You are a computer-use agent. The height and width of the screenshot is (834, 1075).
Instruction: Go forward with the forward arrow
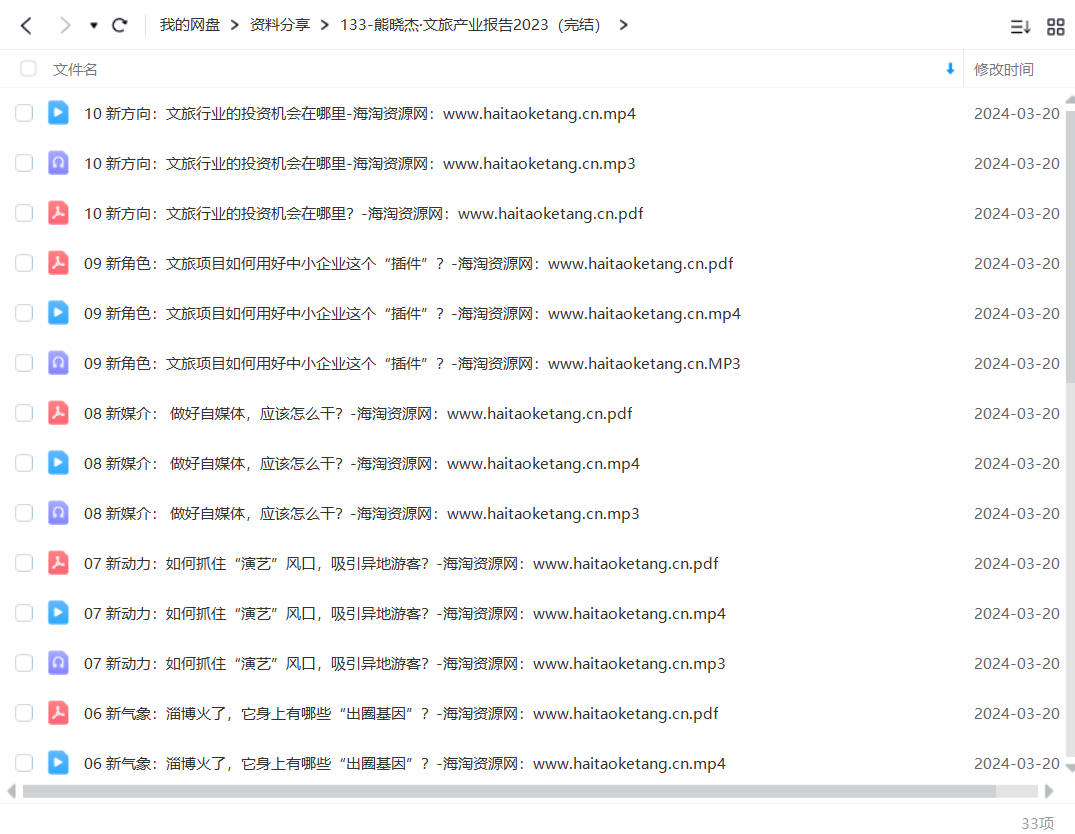click(x=64, y=25)
